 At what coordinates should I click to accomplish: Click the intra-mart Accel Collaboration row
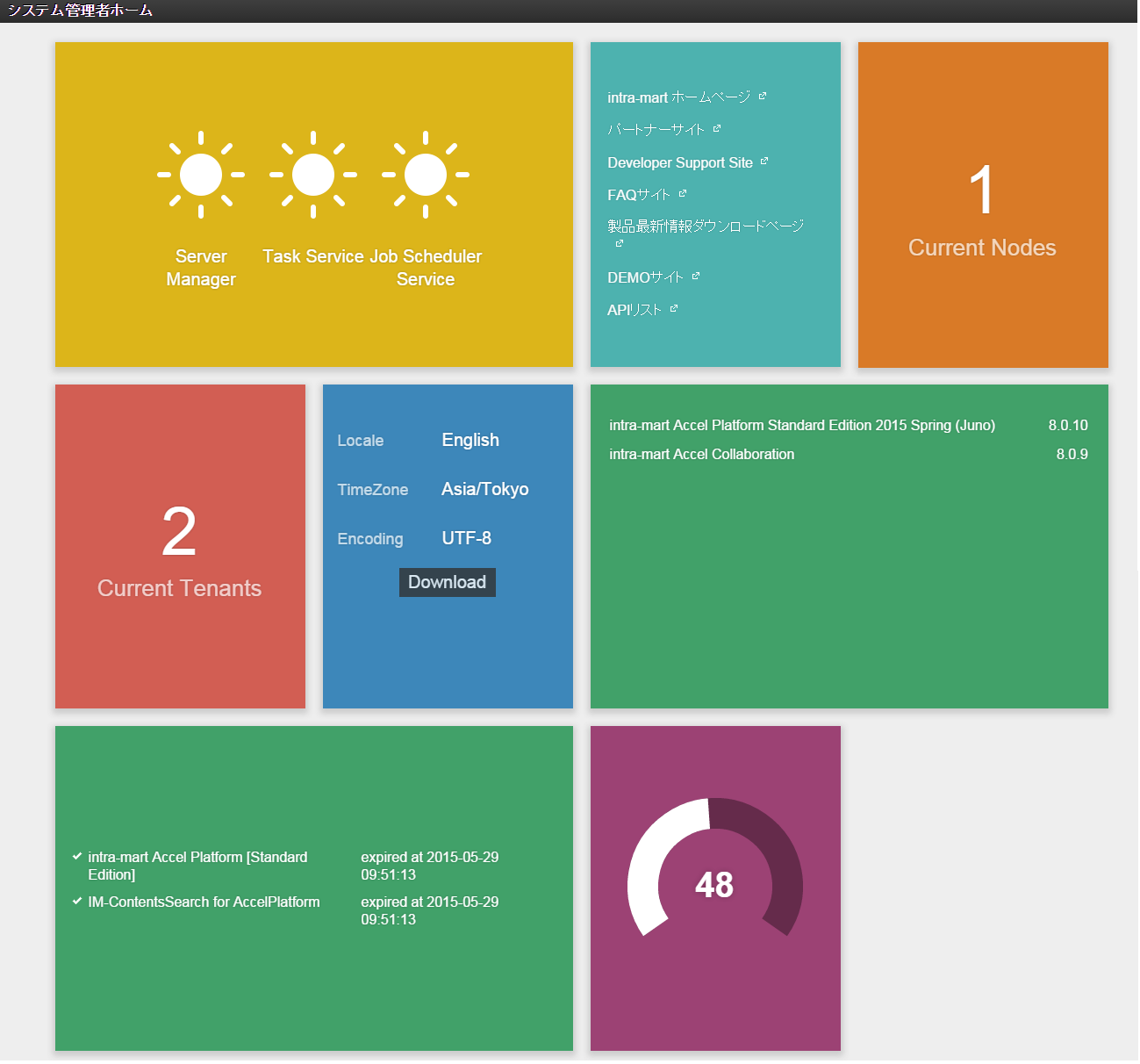(x=849, y=454)
